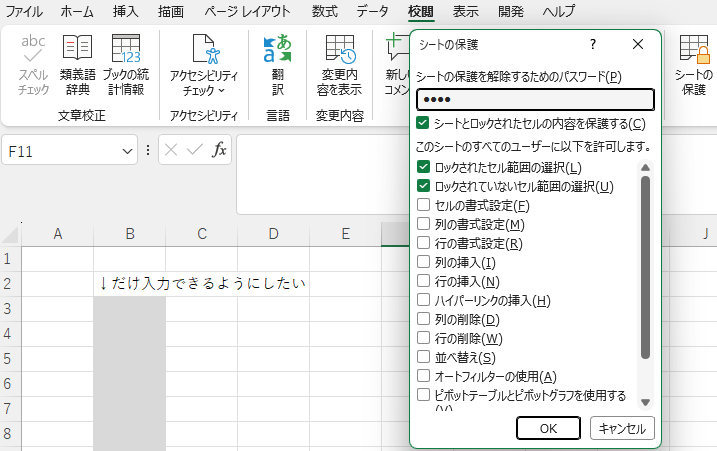This screenshot has width=717, height=451.
Task: Open the 類義語辞典 thesaurus
Action: pos(77,65)
